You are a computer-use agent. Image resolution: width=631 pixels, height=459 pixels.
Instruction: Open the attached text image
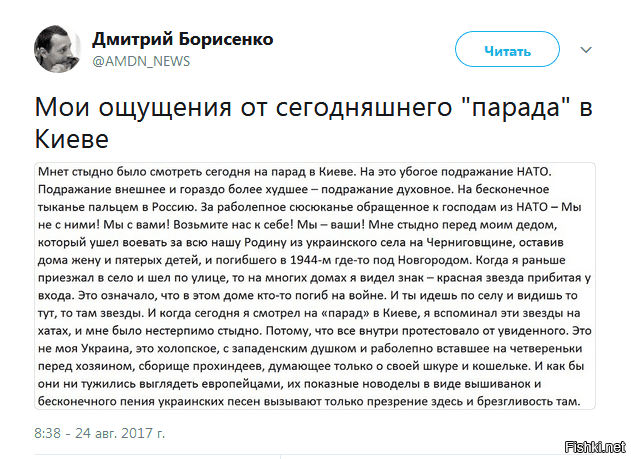(x=315, y=286)
